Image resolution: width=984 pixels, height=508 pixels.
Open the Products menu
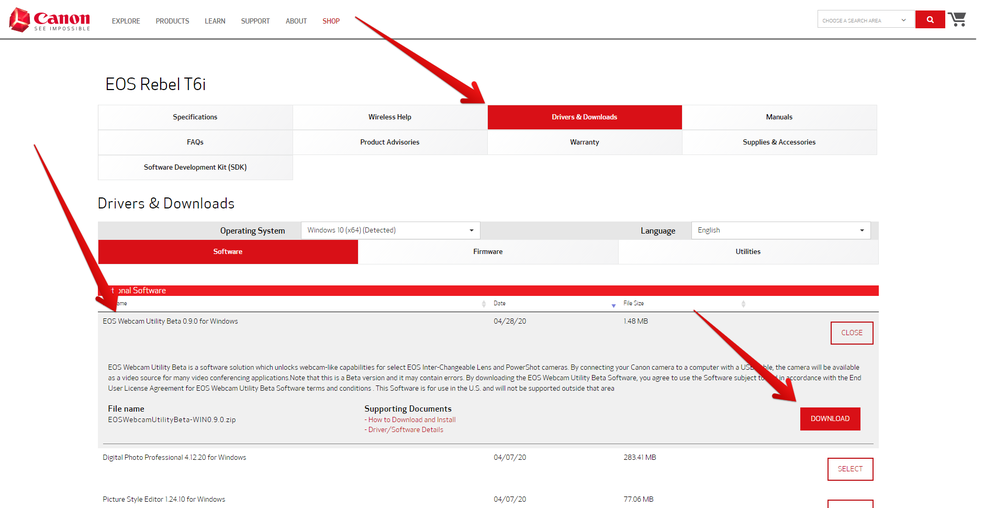(x=173, y=21)
